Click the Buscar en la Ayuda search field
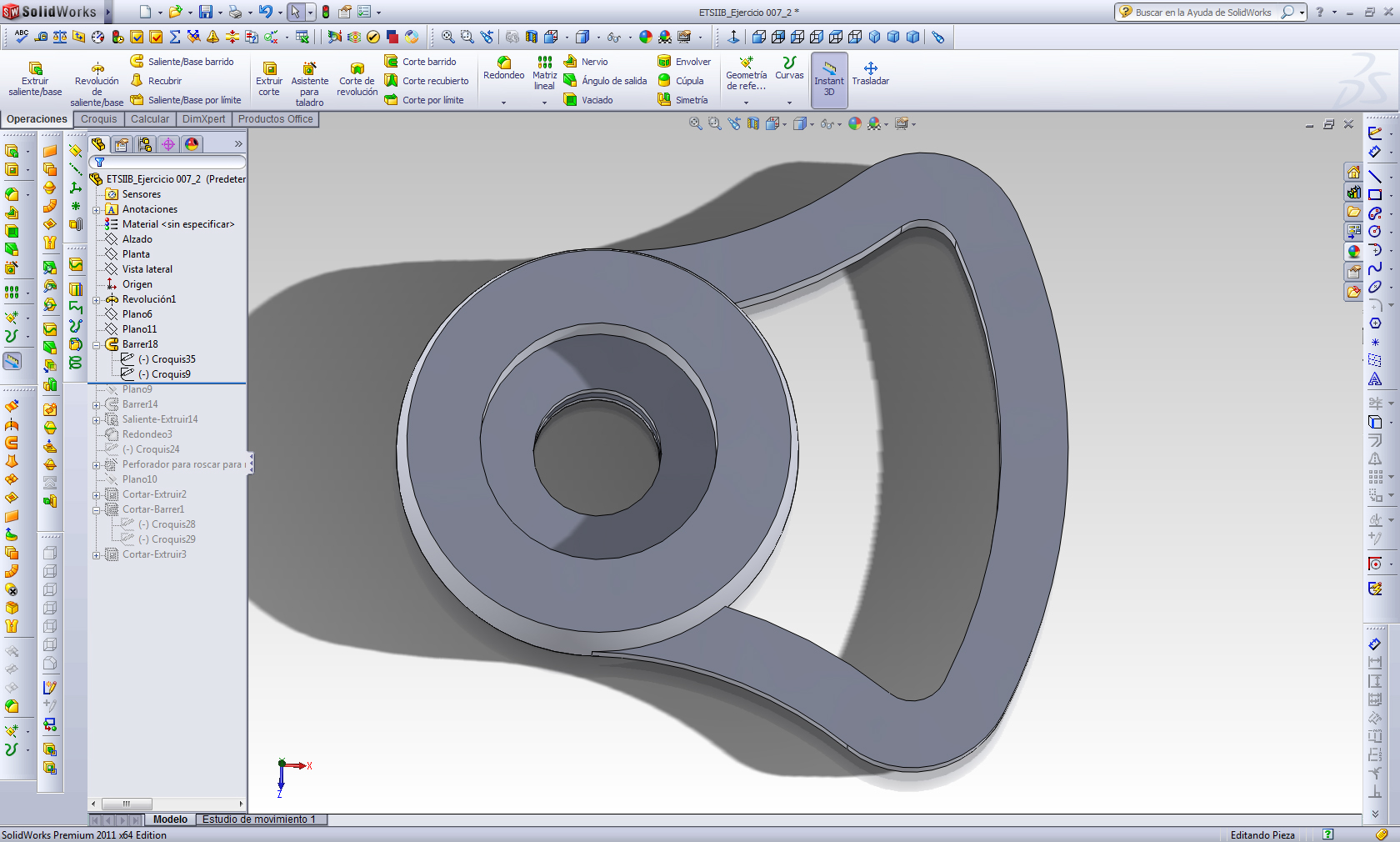Image resolution: width=1400 pixels, height=842 pixels. pos(1203,12)
